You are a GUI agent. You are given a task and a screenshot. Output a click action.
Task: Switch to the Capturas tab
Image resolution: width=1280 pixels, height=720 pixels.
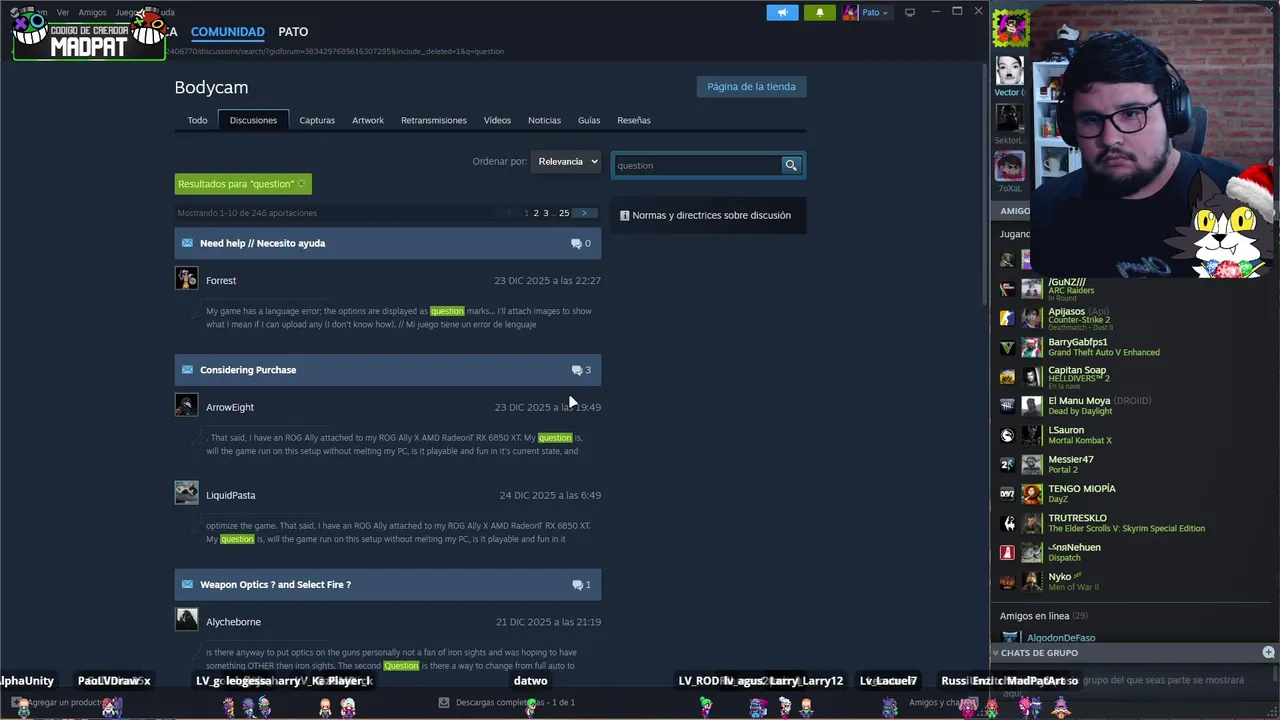(x=317, y=120)
